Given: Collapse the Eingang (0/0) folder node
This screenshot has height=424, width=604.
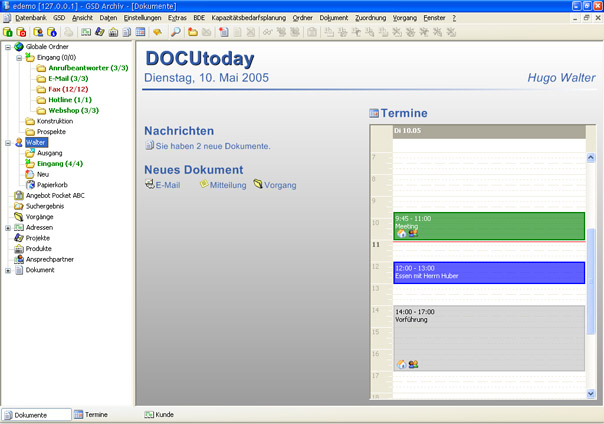Looking at the screenshot, I should click(19, 58).
